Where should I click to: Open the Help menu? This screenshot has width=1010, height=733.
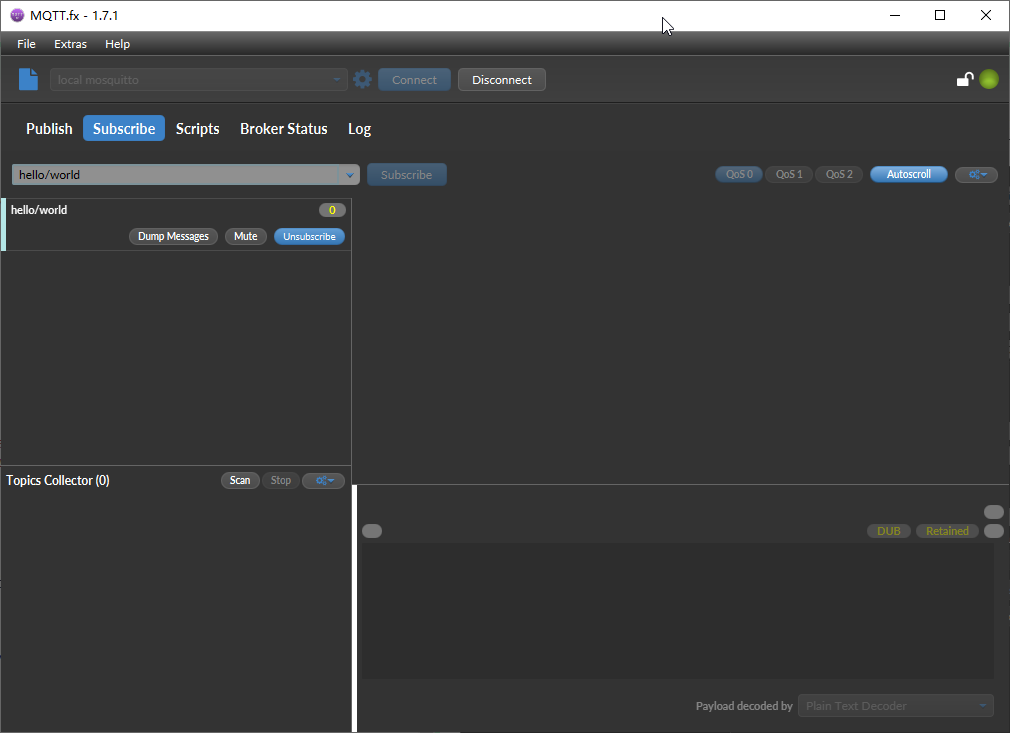(x=117, y=44)
